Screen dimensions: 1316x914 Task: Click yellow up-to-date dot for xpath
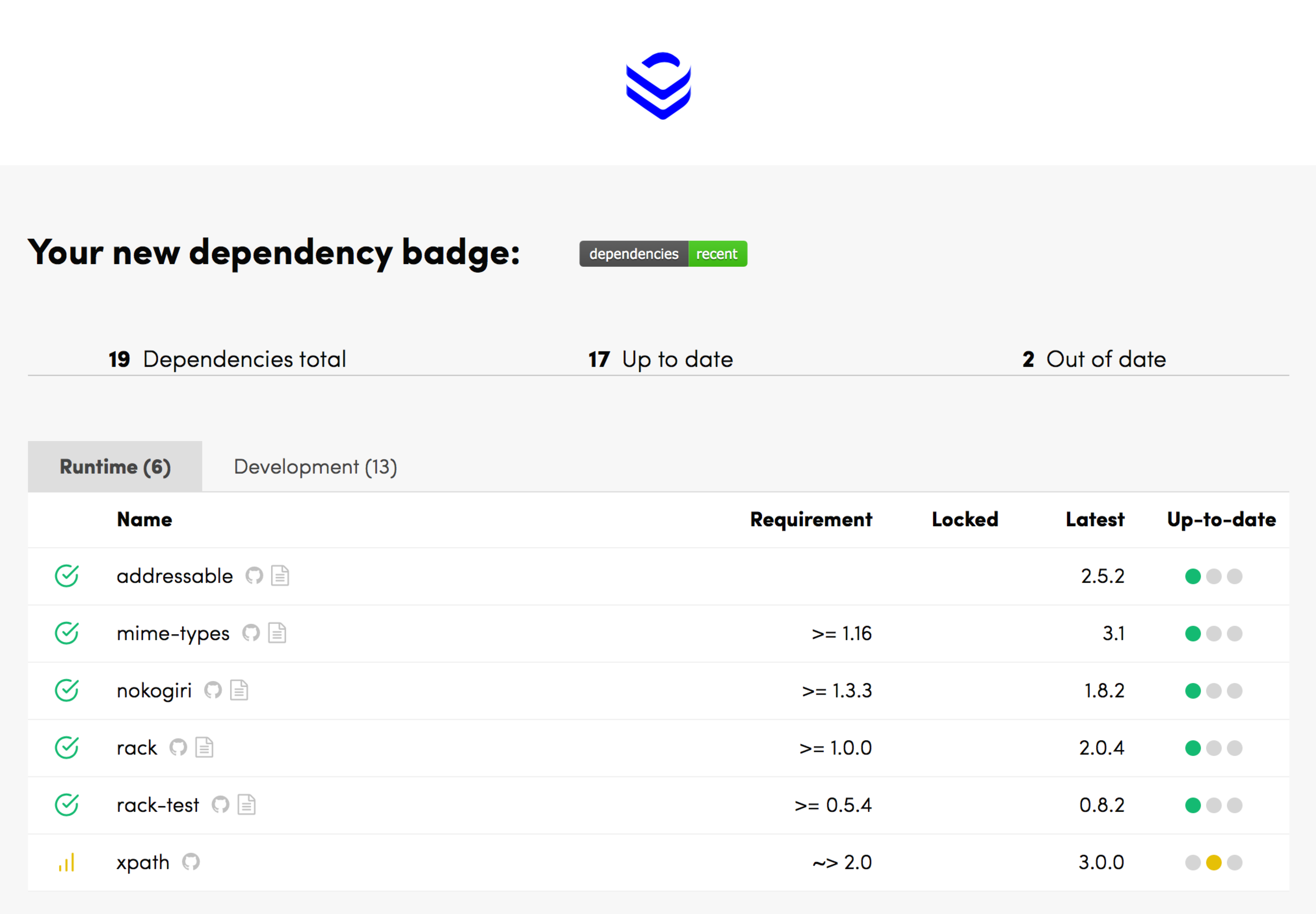pos(1214,863)
